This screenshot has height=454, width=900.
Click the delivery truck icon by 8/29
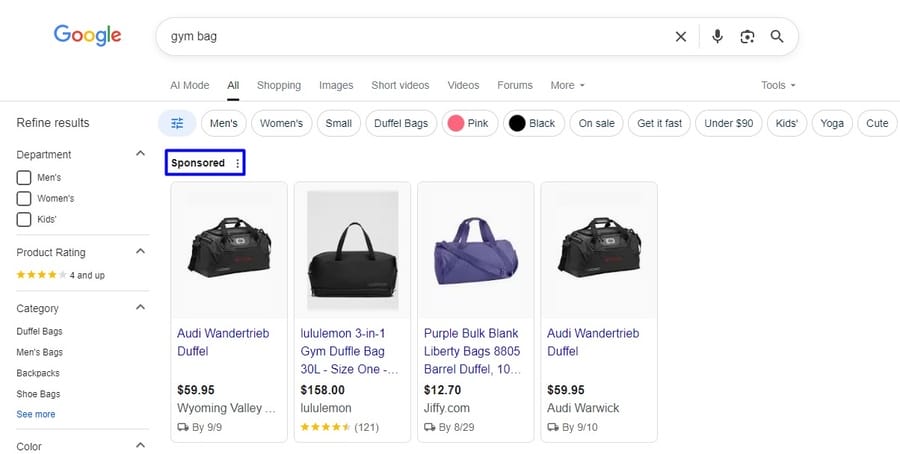[429, 427]
